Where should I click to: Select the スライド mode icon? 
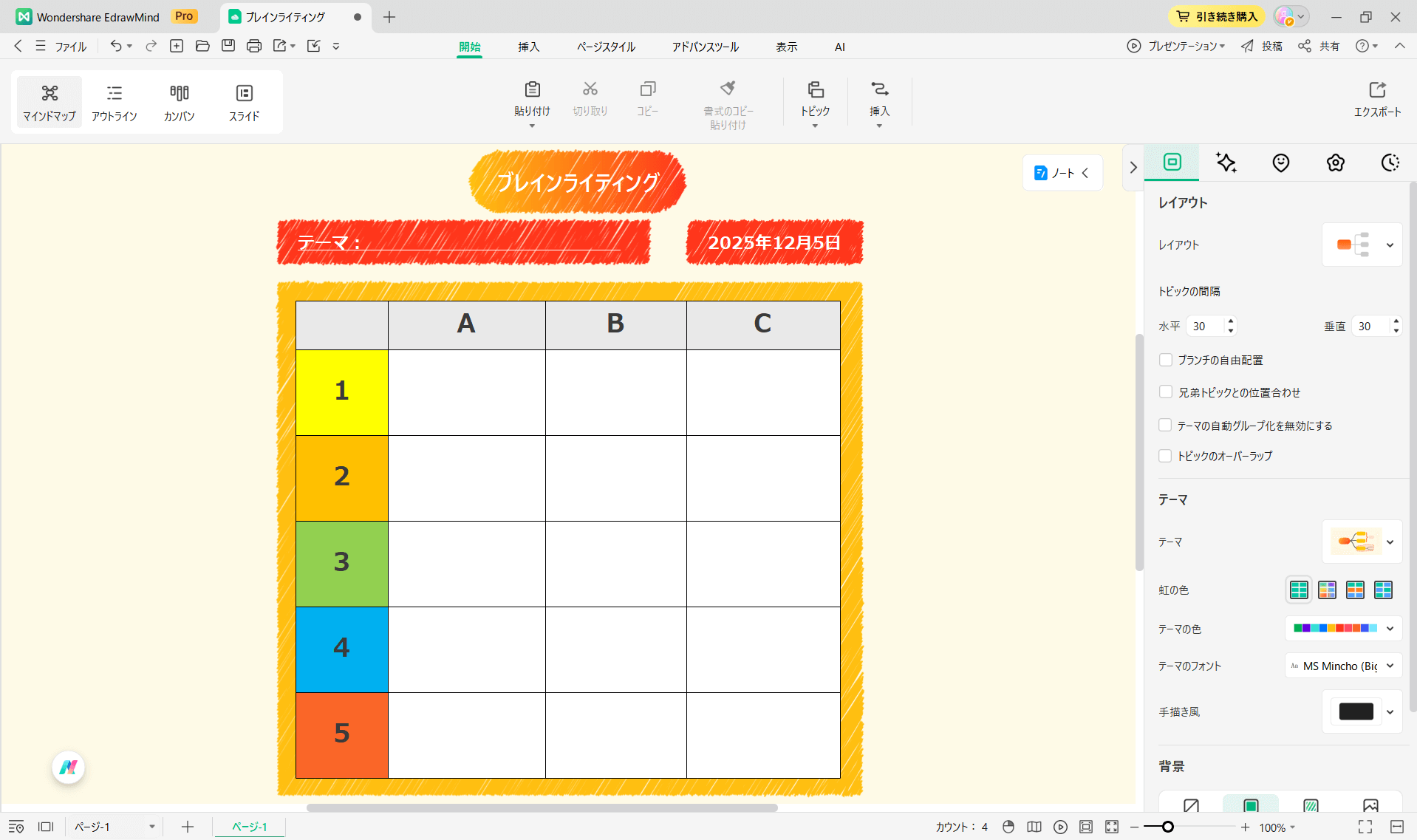[x=244, y=102]
